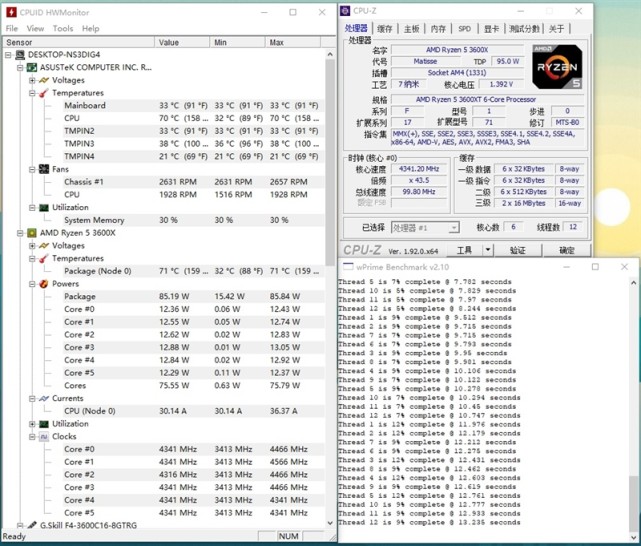This screenshot has width=641, height=546.
Task: Switch to the 主板 tab in CPU-Z
Action: (411, 29)
